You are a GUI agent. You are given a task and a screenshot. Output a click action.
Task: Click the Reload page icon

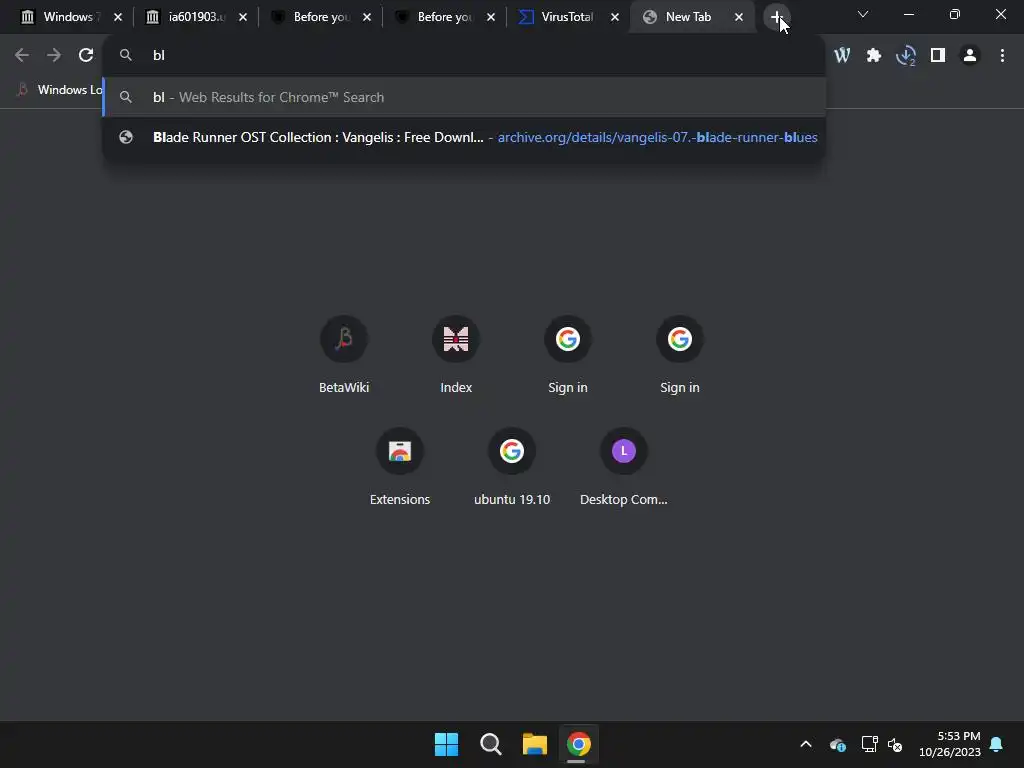(x=86, y=56)
